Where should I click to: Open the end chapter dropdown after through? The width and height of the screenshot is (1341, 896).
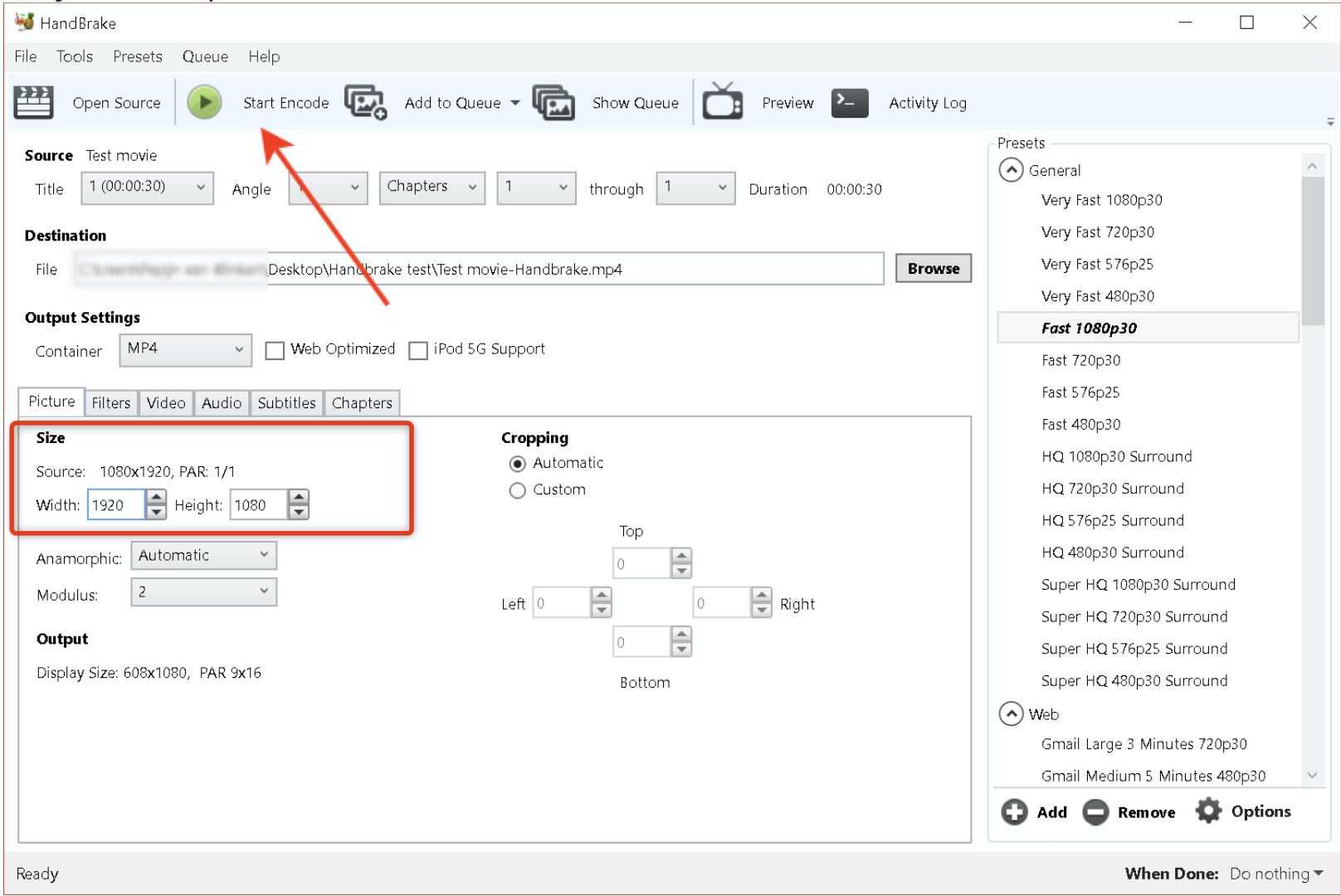coord(695,187)
